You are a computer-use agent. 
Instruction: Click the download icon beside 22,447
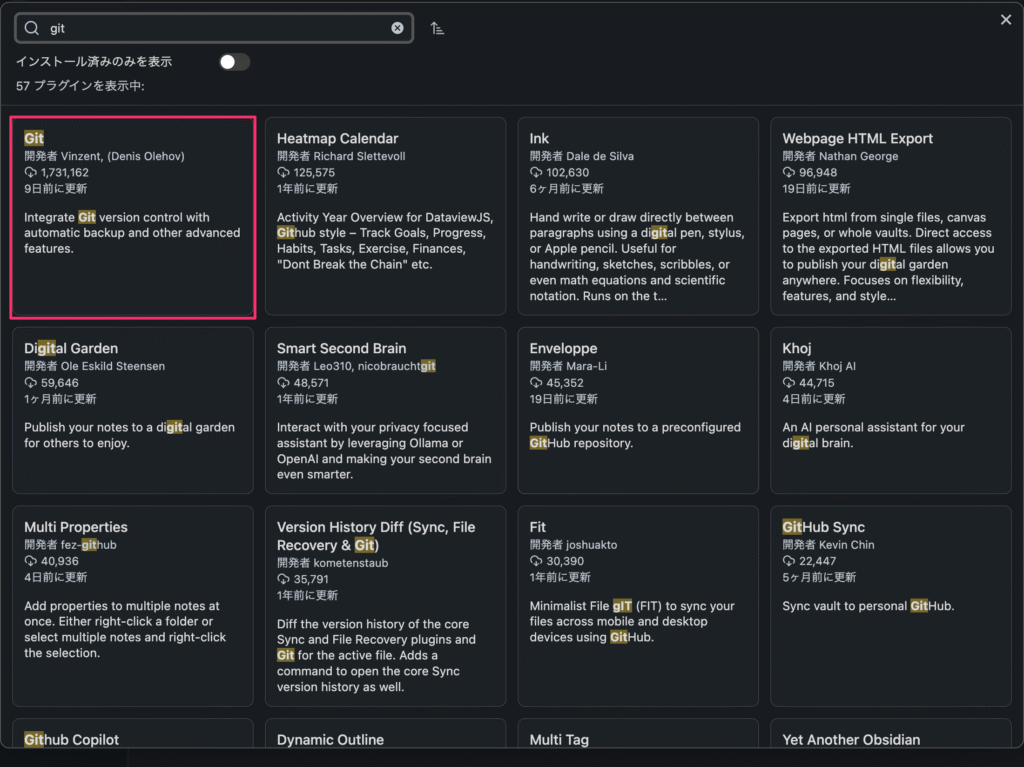(x=789, y=561)
